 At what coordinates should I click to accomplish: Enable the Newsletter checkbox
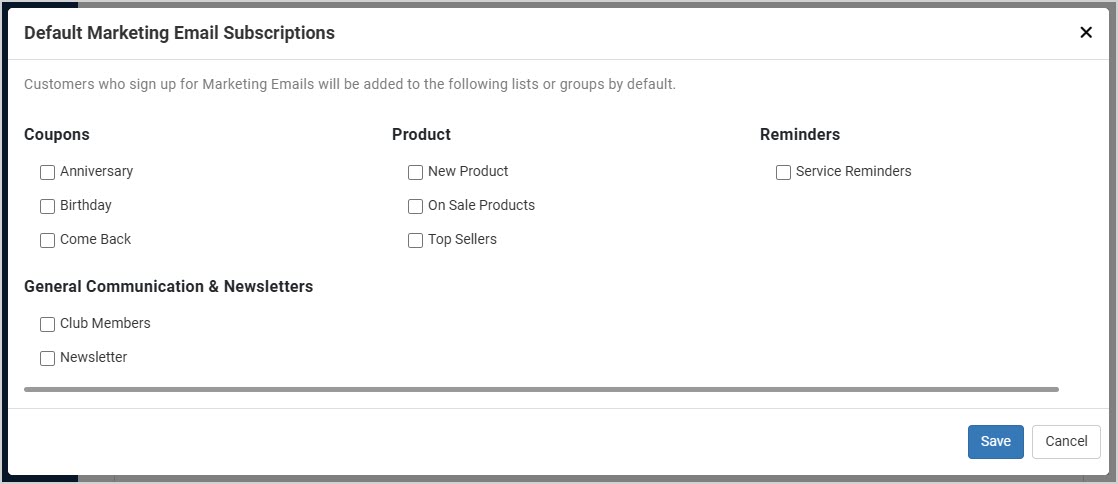(x=47, y=359)
